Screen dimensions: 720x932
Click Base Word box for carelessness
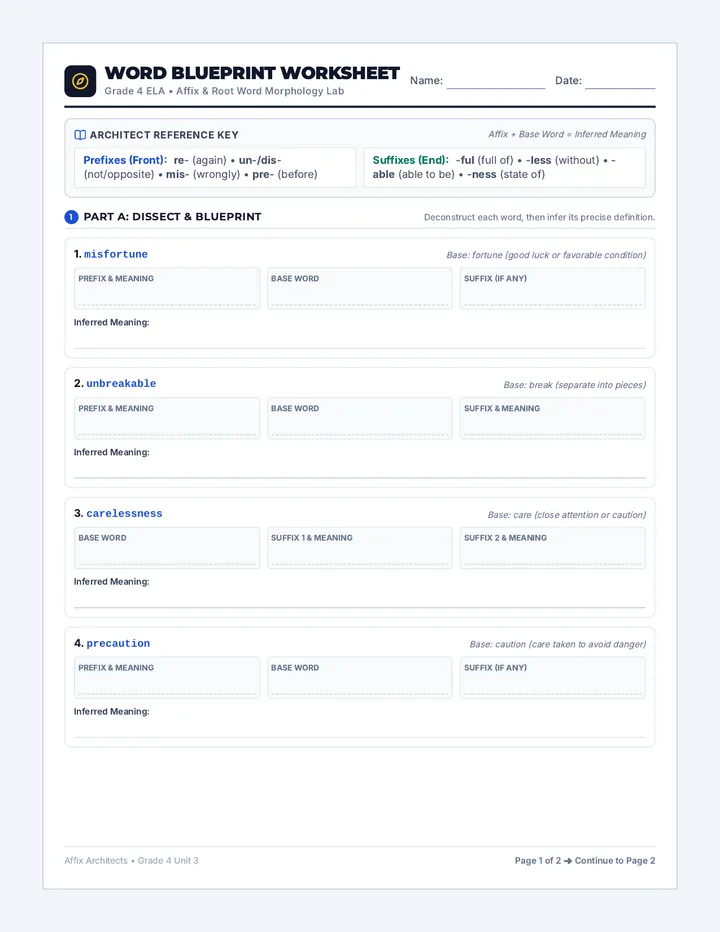tap(167, 547)
